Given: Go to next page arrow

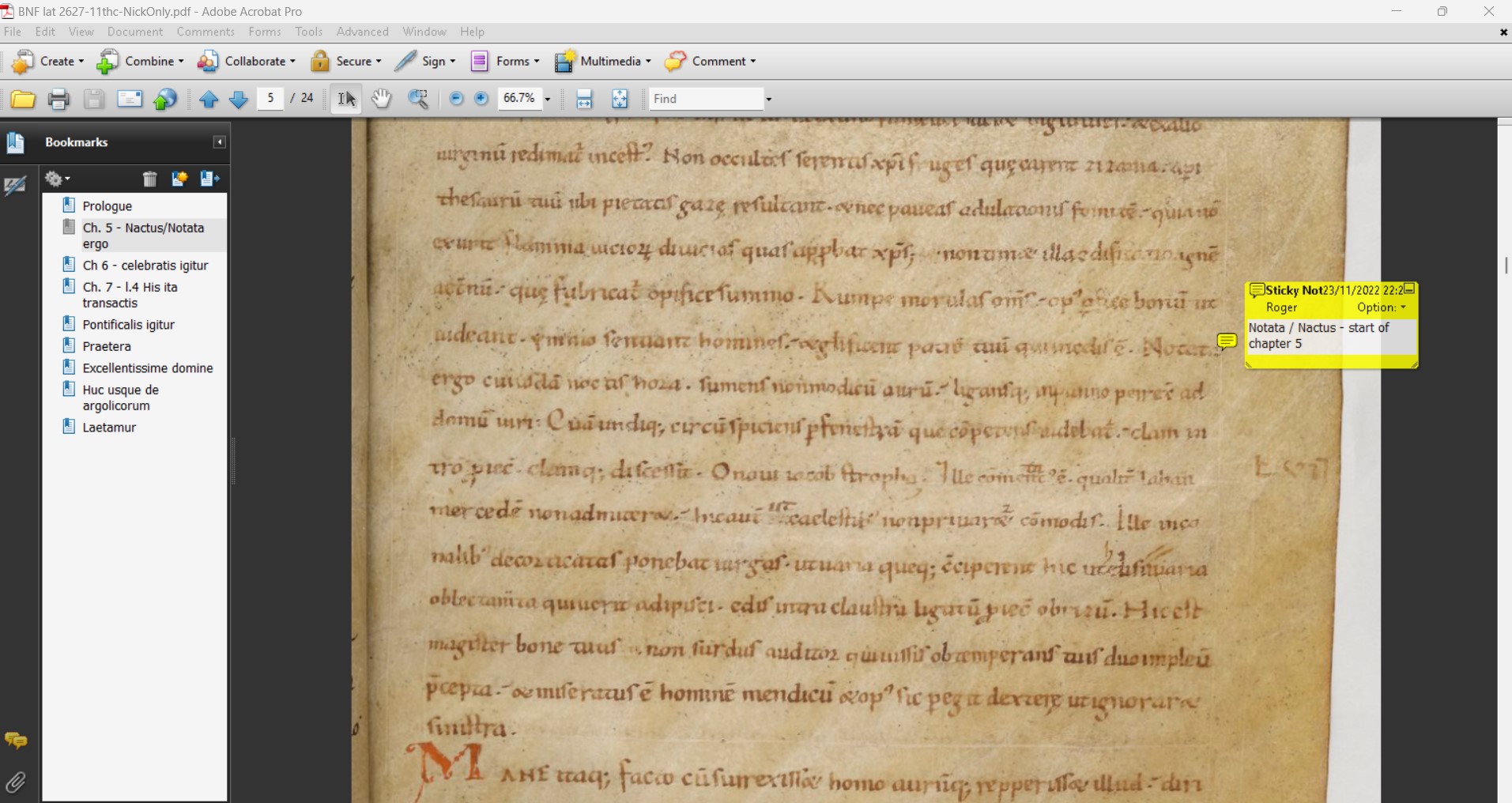Looking at the screenshot, I should pyautogui.click(x=239, y=99).
